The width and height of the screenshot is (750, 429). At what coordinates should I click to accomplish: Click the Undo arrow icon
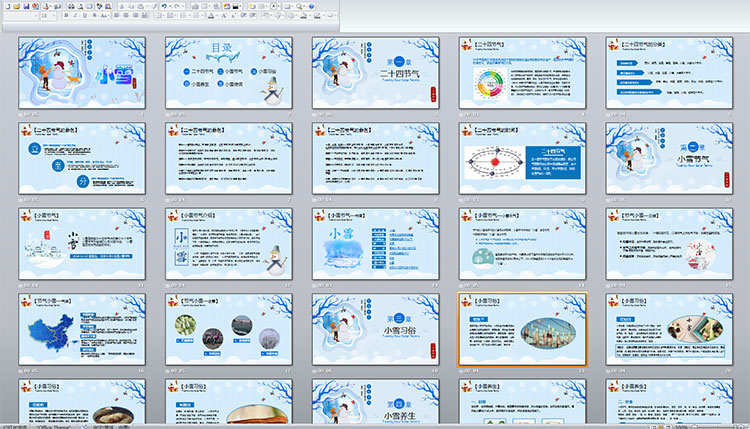pos(164,6)
